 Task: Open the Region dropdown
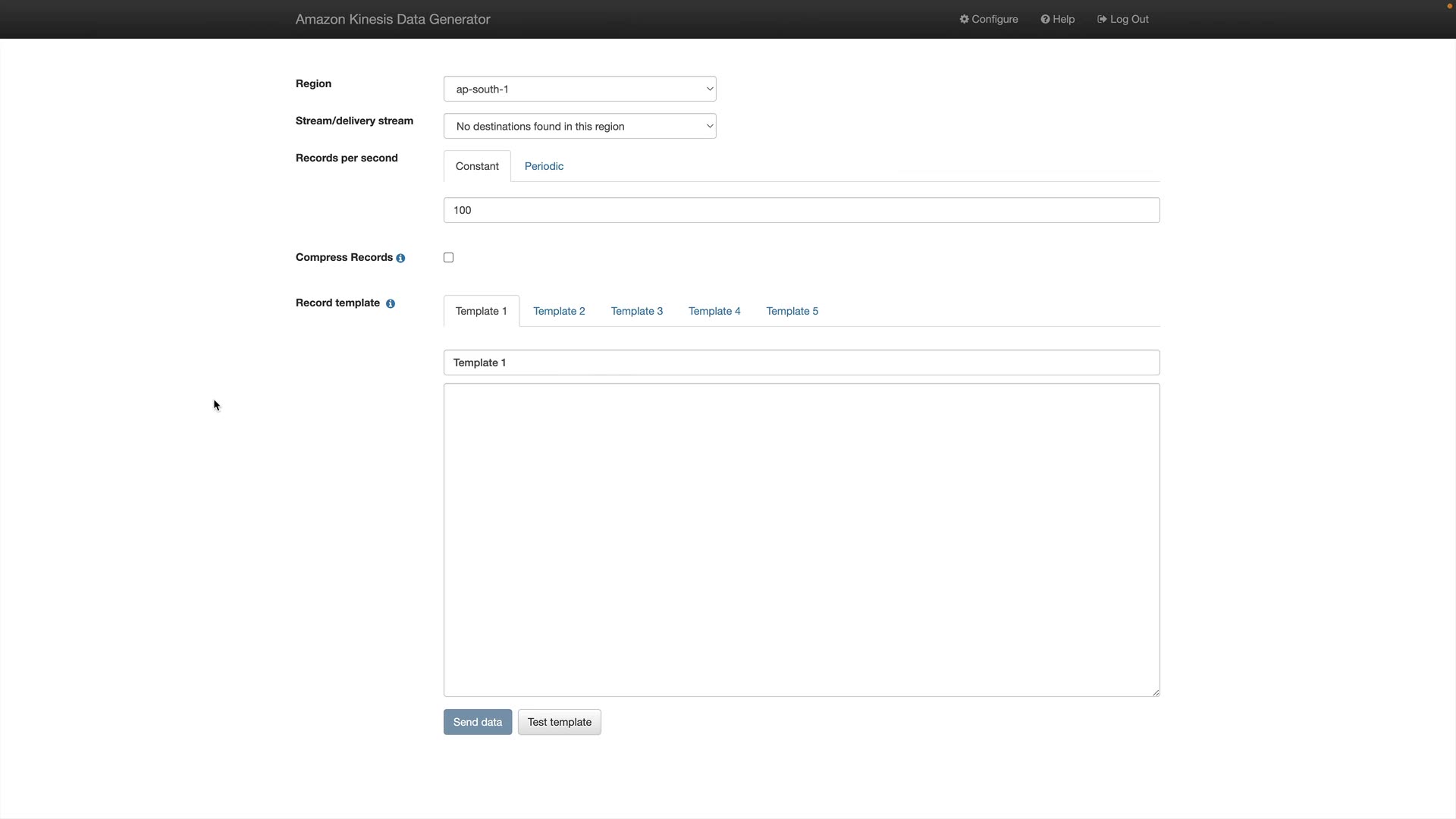point(579,89)
